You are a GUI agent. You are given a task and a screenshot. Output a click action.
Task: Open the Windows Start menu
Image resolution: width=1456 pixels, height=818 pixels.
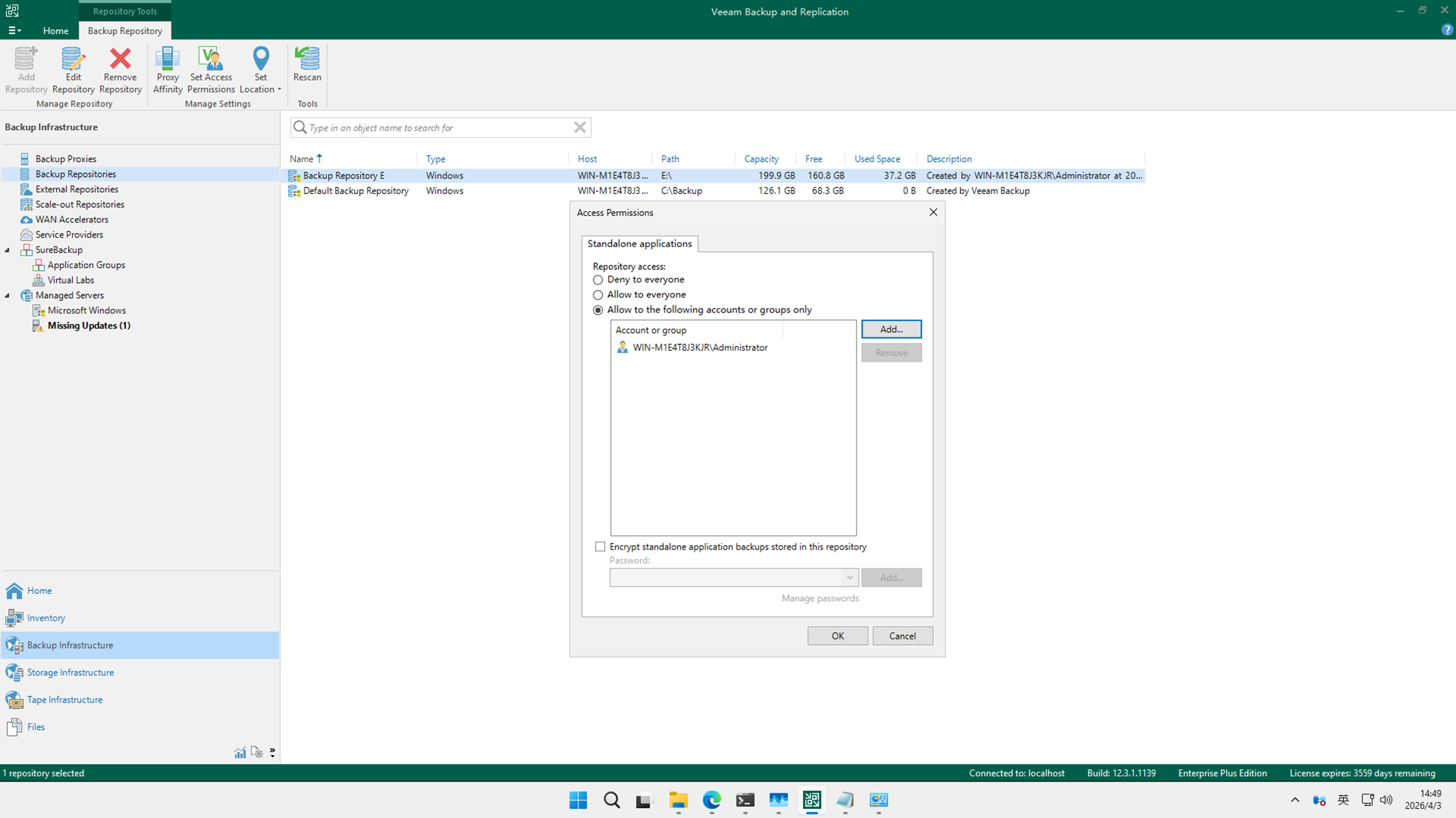(578, 800)
